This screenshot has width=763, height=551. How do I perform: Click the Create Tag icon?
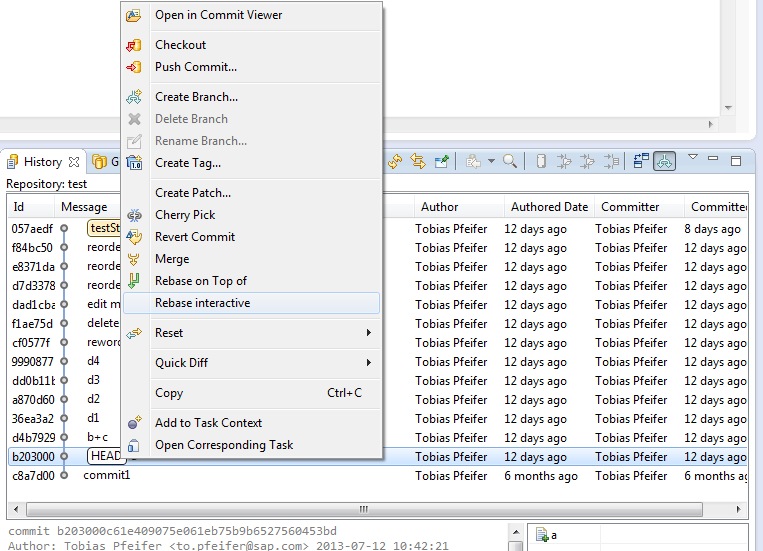(134, 163)
